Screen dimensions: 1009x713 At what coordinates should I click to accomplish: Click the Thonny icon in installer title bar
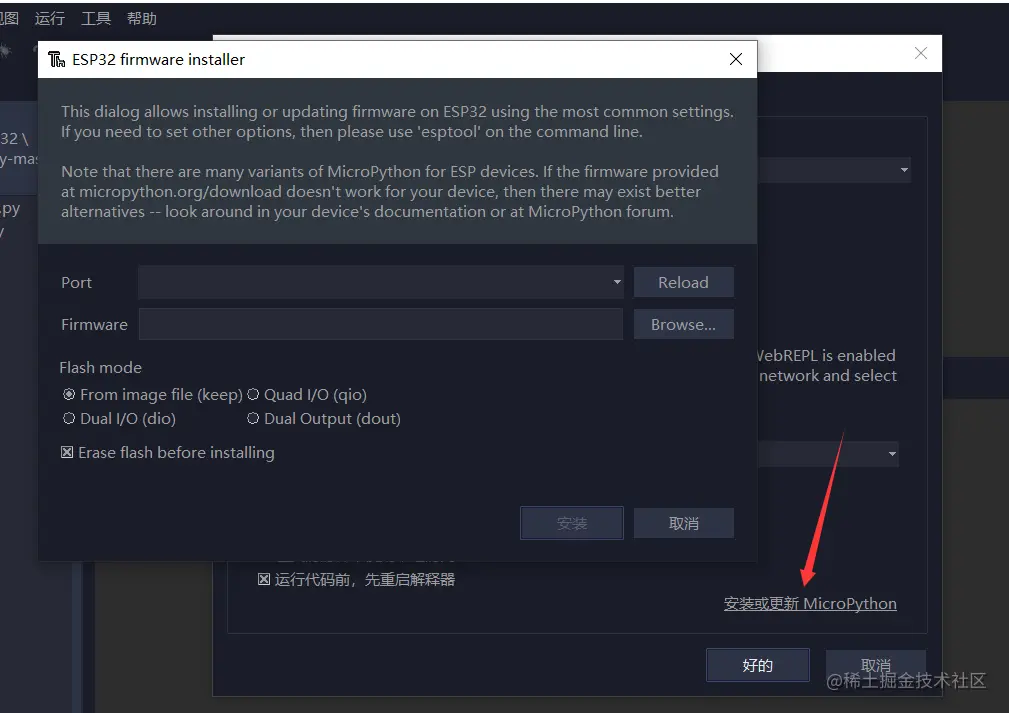tap(57, 59)
